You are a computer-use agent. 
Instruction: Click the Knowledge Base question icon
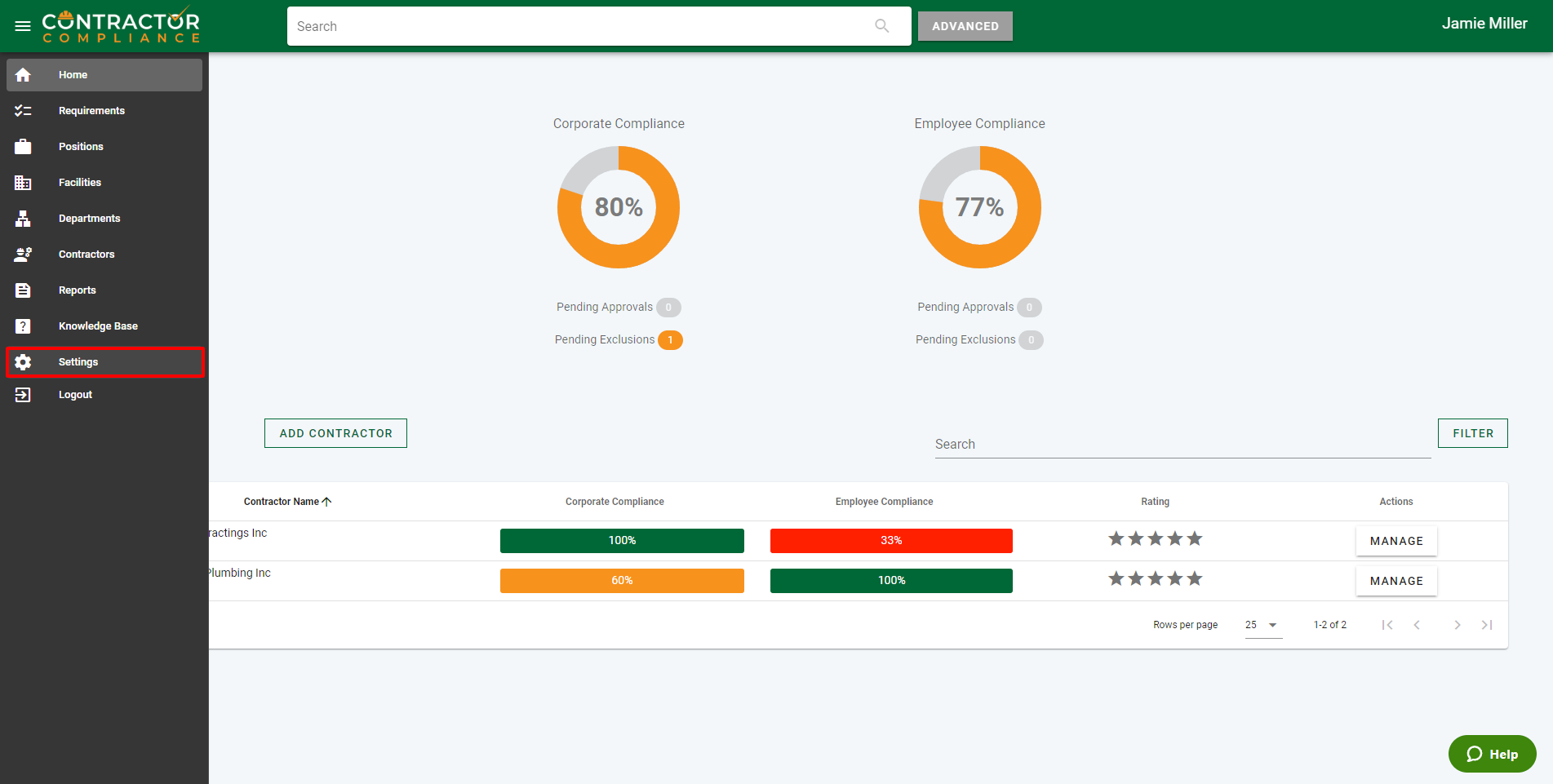[23, 326]
